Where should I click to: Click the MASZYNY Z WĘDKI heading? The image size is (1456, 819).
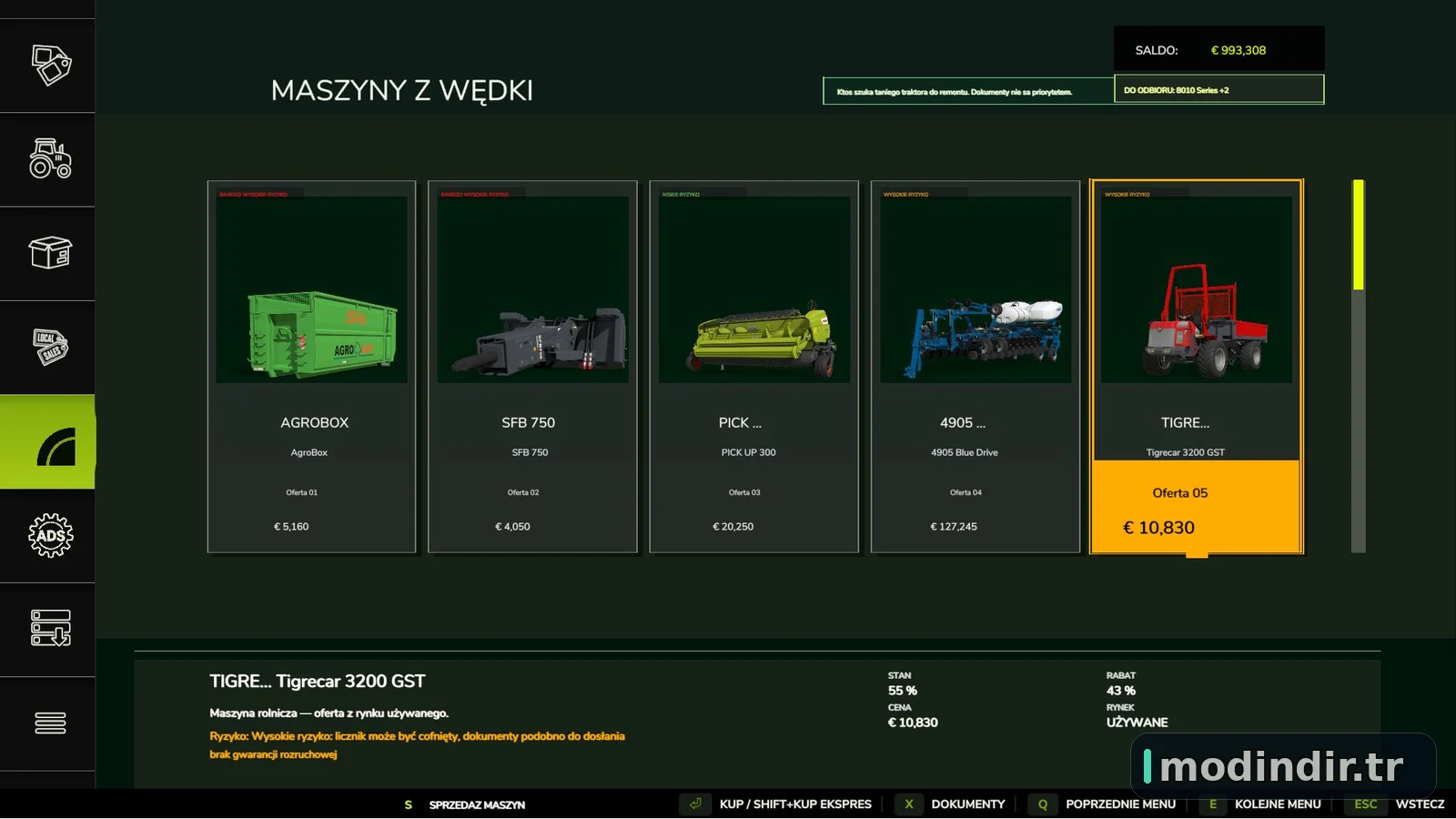tap(402, 90)
